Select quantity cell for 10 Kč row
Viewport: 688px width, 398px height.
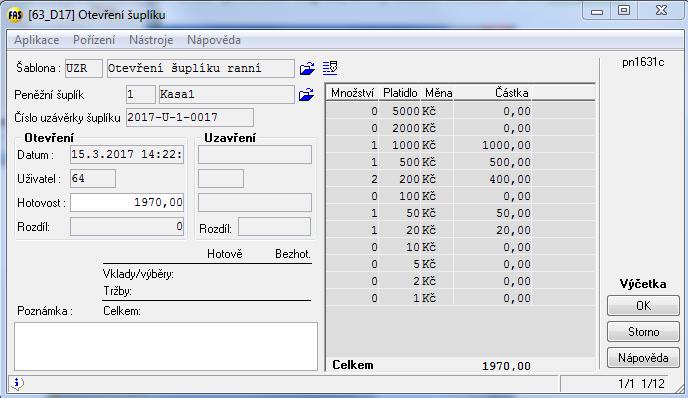coord(352,247)
